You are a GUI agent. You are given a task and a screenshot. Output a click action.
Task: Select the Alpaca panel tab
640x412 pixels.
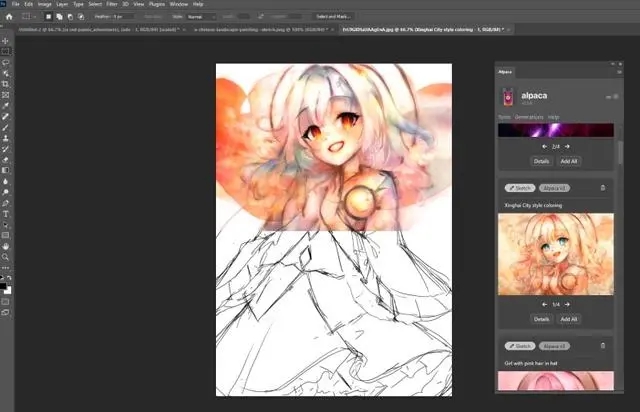[x=505, y=72]
